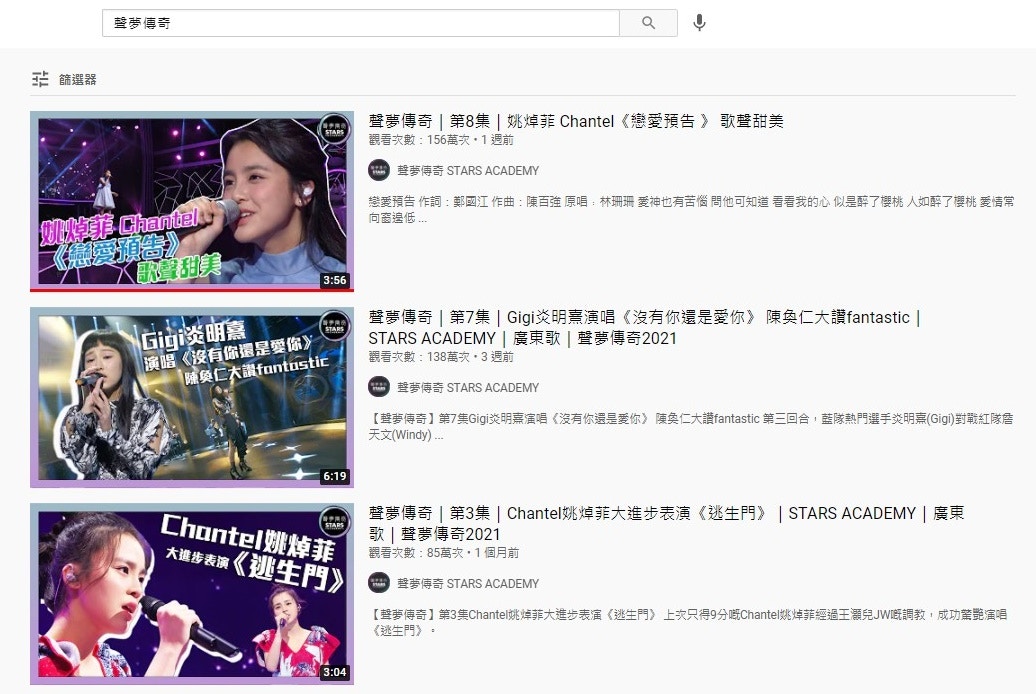This screenshot has height=694, width=1036.
Task: Visit 聲夢傳奇 STARS ACADEMY channel under third video
Action: (468, 584)
